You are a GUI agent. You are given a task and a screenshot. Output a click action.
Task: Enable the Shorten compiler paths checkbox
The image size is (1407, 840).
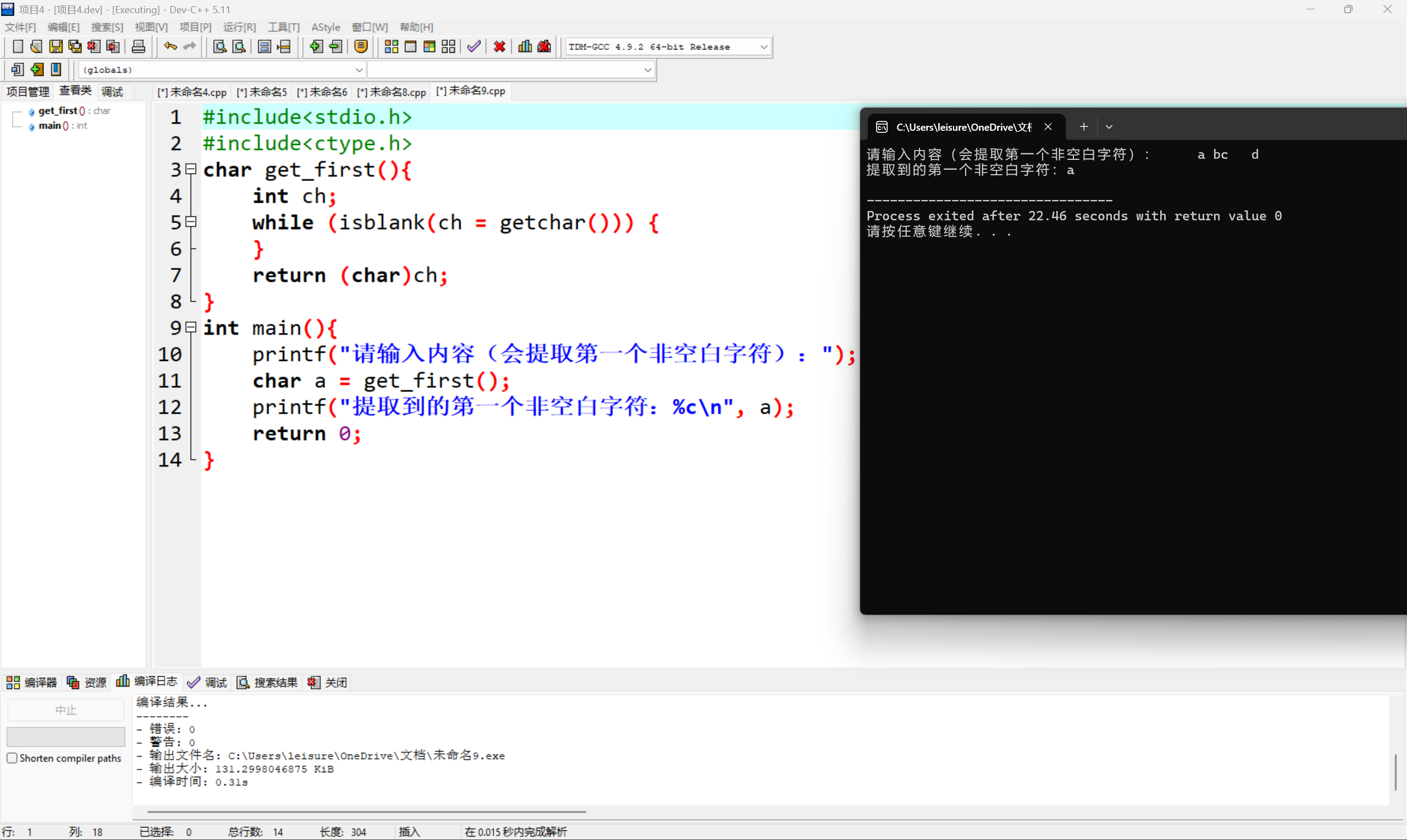[13, 758]
